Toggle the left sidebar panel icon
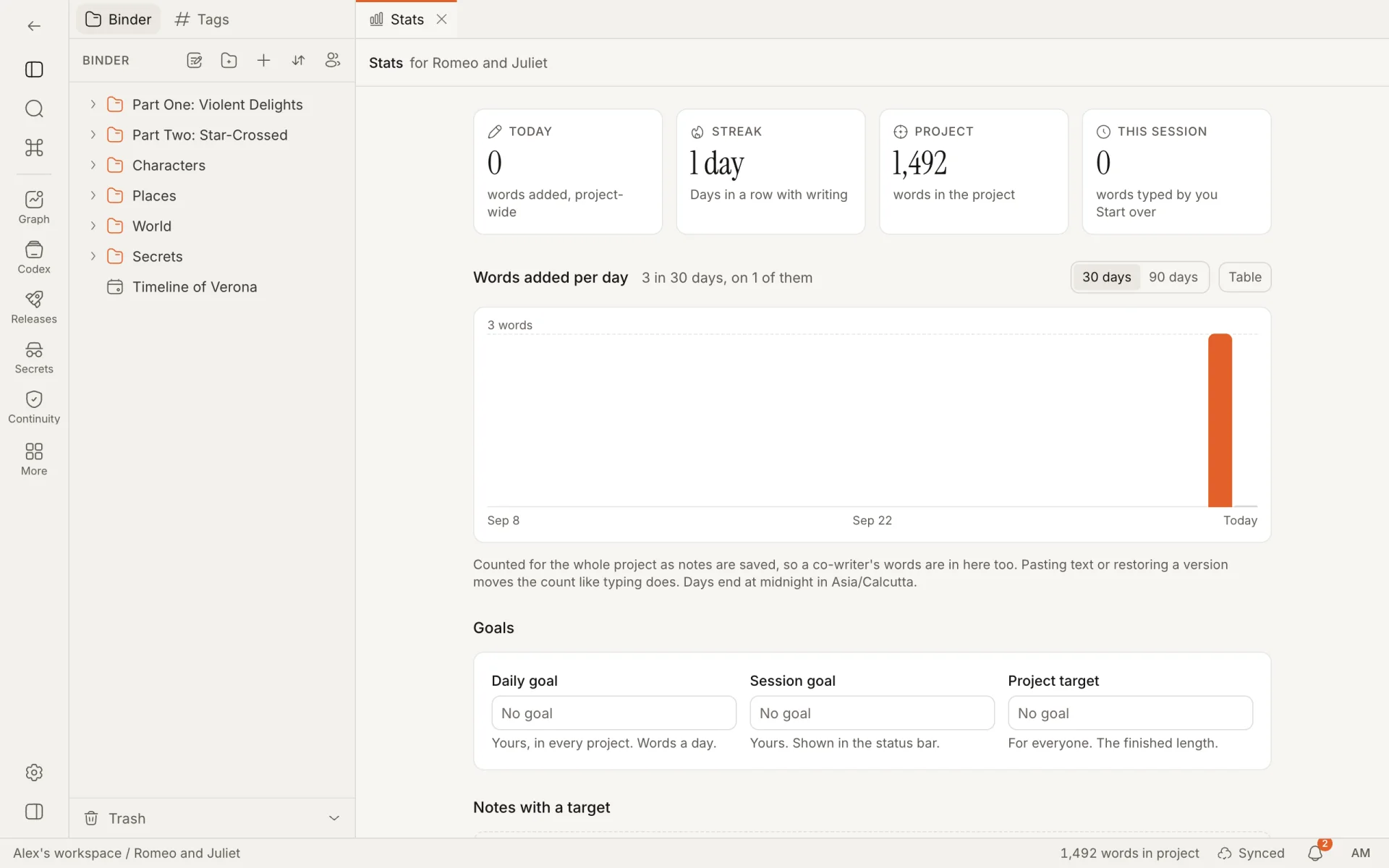This screenshot has width=1389, height=868. [34, 69]
